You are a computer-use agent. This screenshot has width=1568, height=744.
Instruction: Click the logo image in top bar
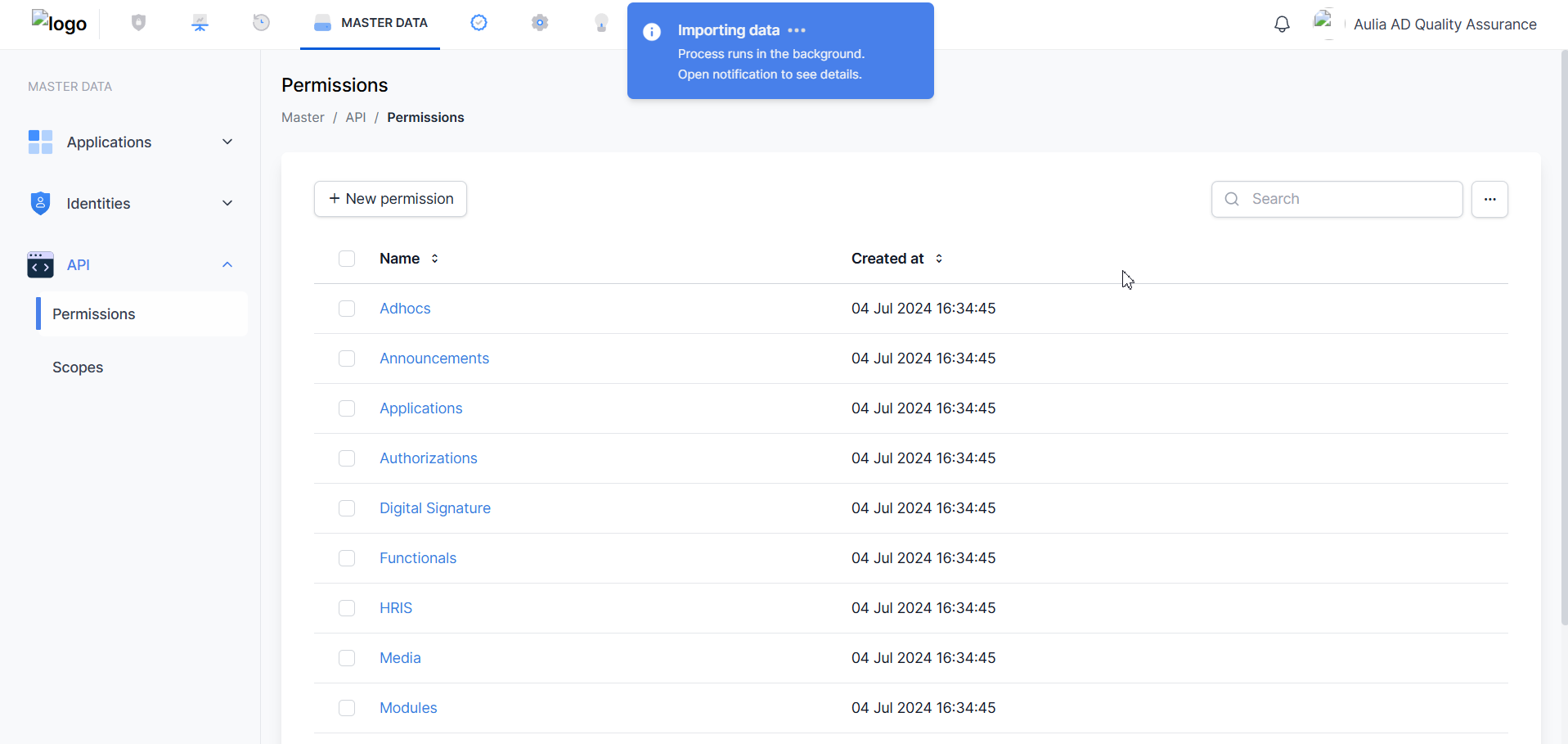59,23
